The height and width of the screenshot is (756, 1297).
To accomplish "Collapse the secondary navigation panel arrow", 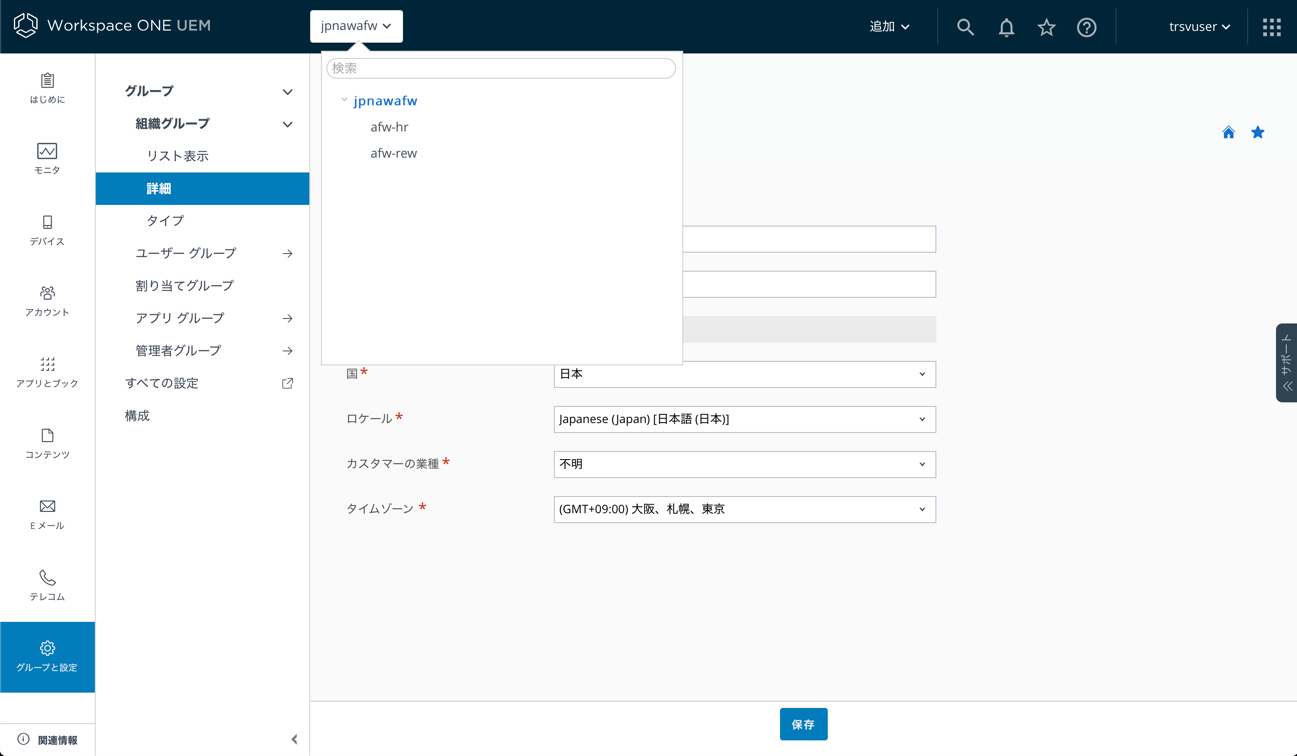I will [294, 740].
